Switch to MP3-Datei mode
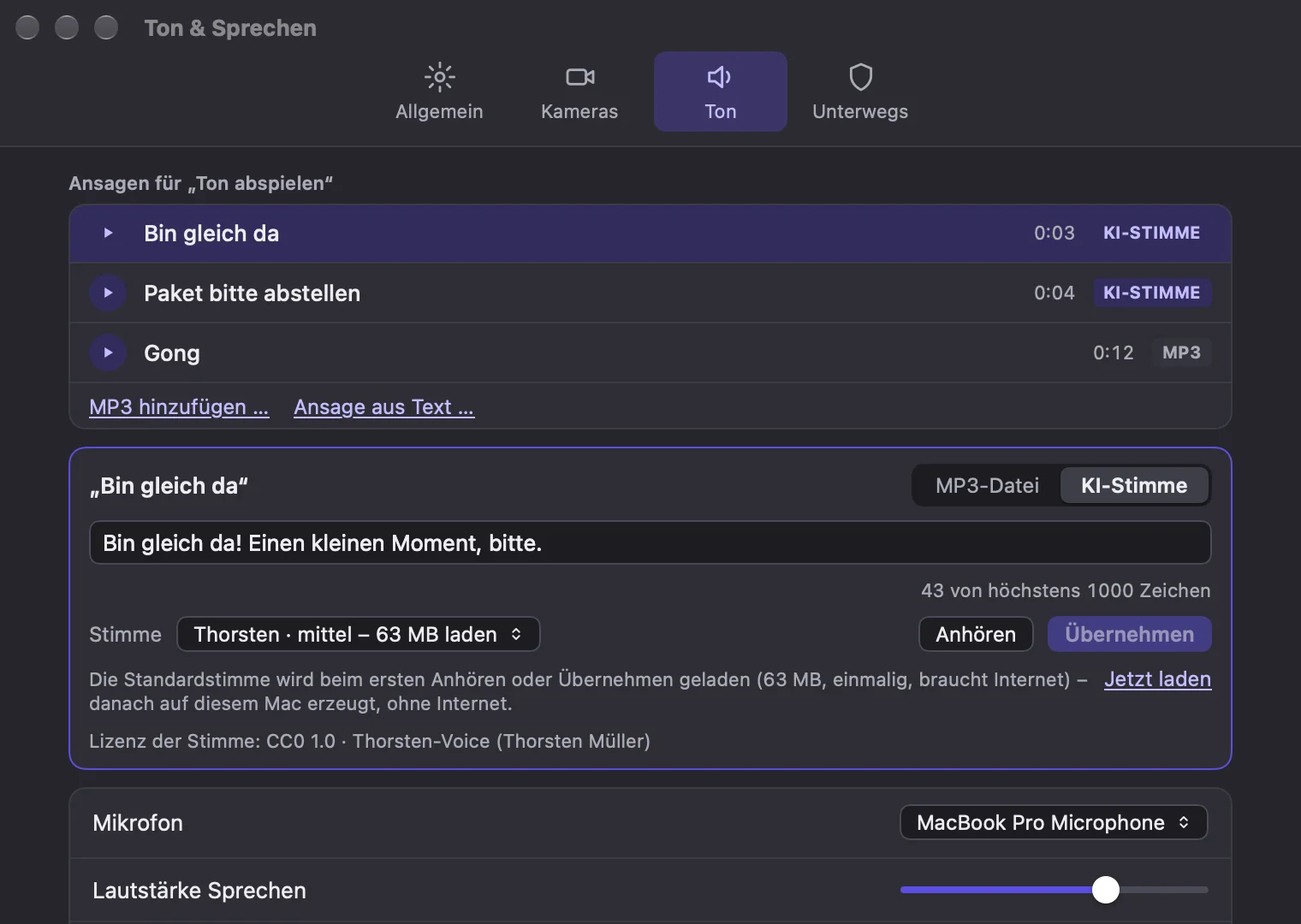 pyautogui.click(x=987, y=486)
